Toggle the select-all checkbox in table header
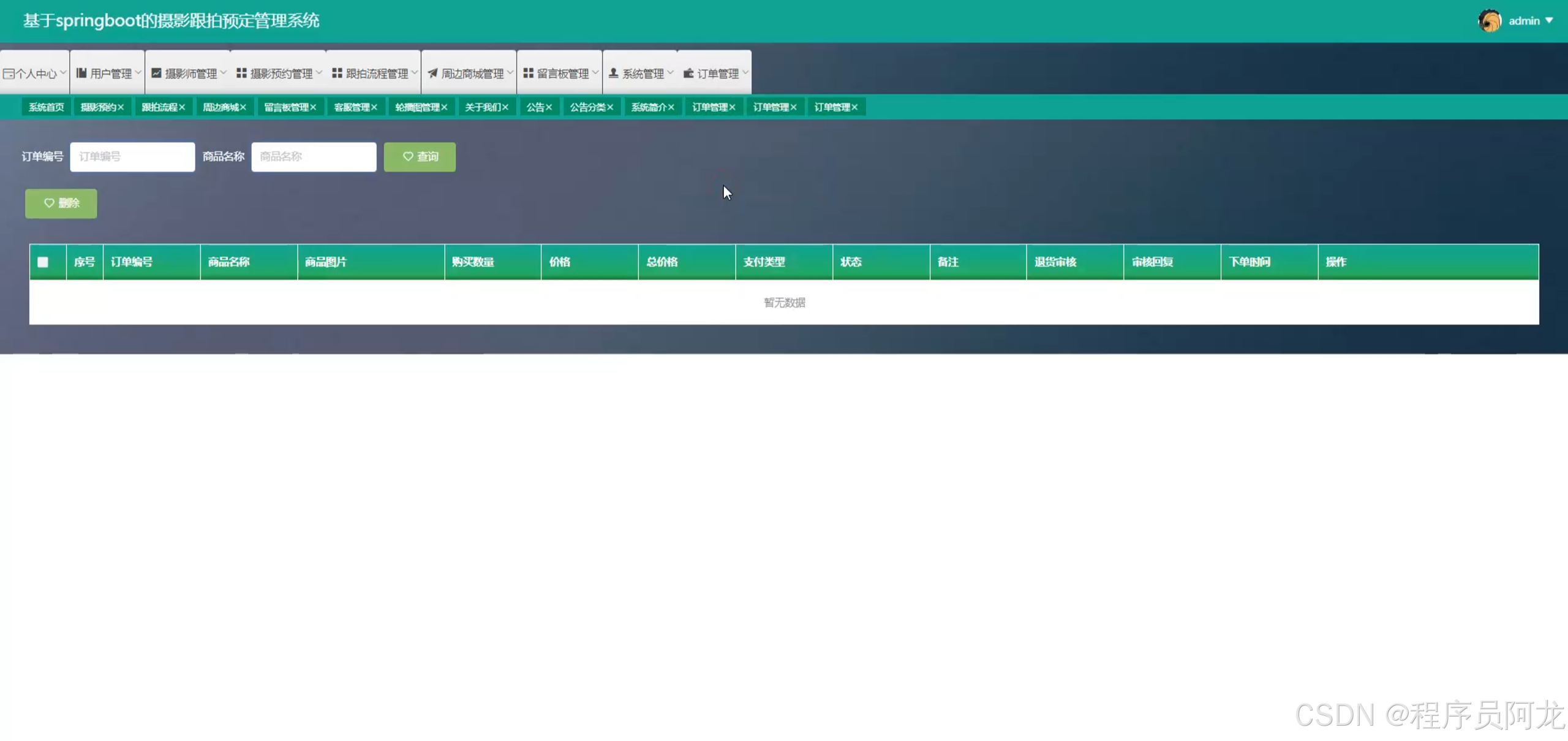The width and height of the screenshot is (1568, 741). pos(43,262)
